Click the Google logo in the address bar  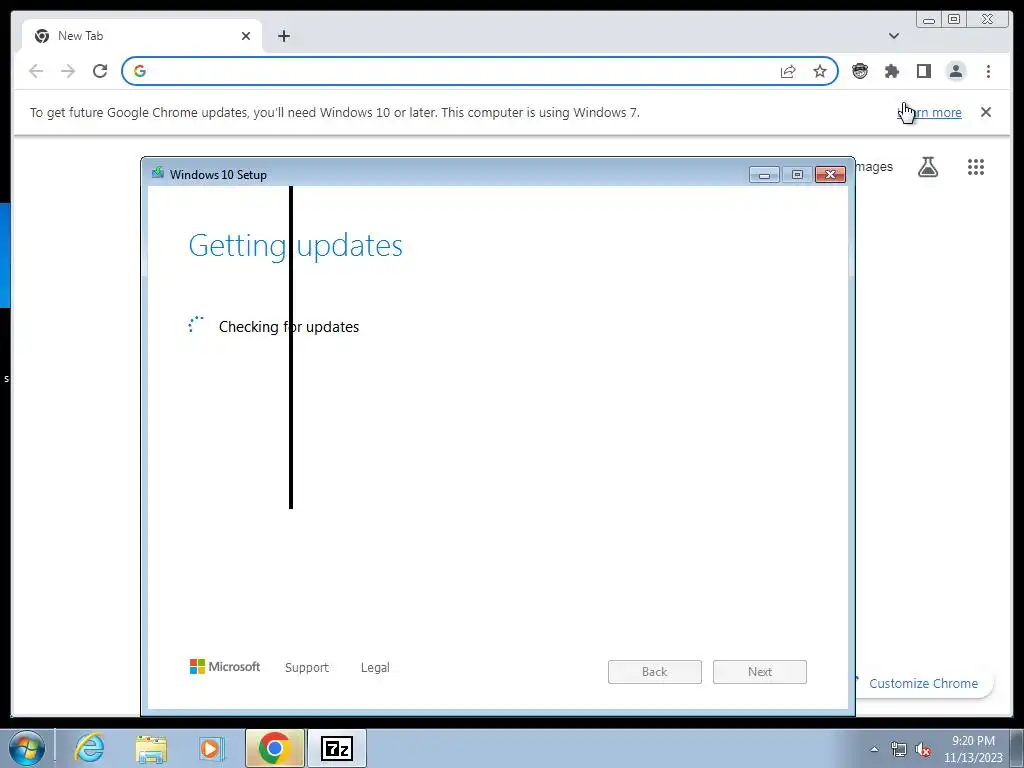click(x=140, y=71)
